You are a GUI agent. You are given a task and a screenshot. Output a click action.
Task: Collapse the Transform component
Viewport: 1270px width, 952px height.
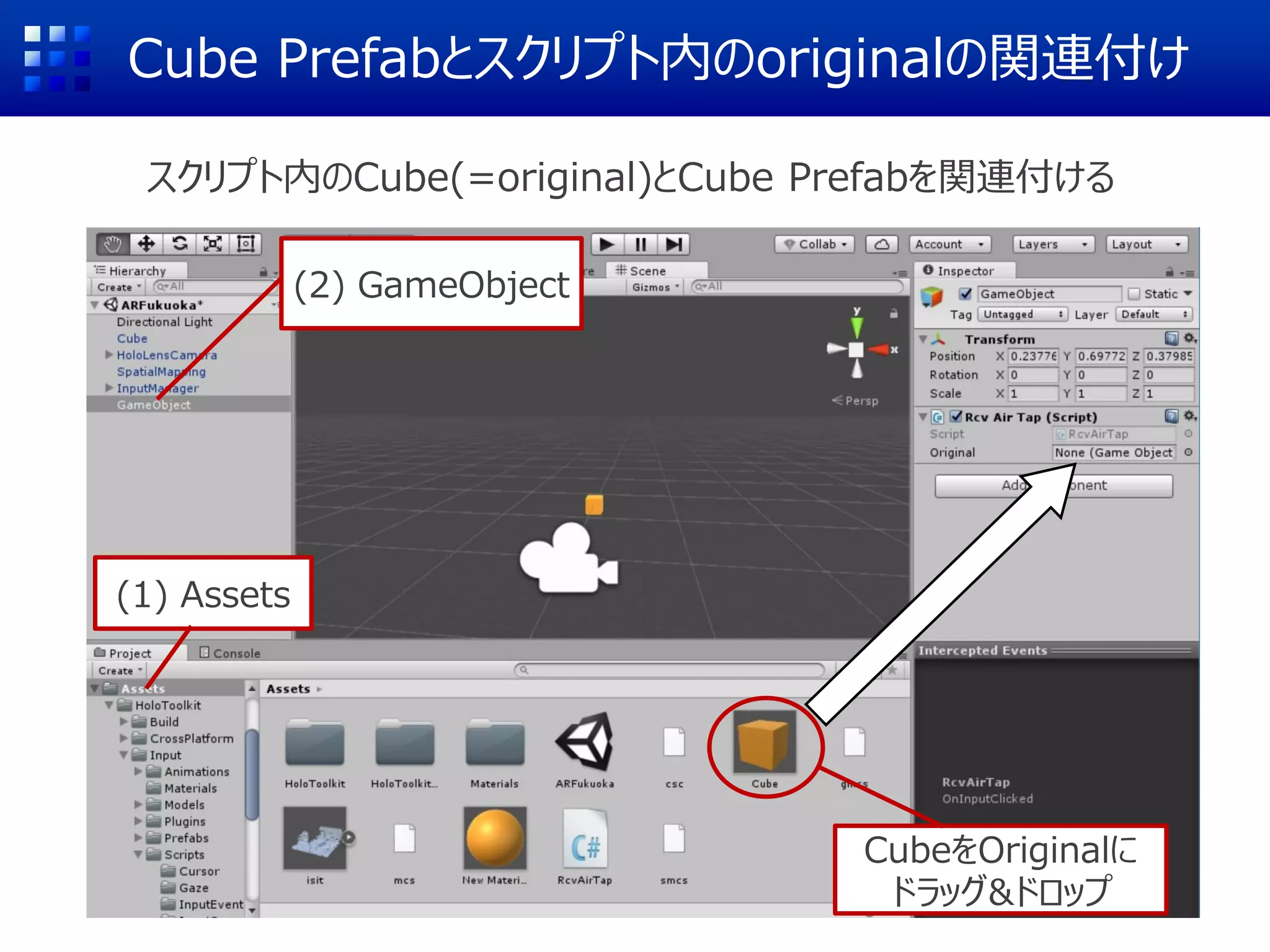pos(923,339)
